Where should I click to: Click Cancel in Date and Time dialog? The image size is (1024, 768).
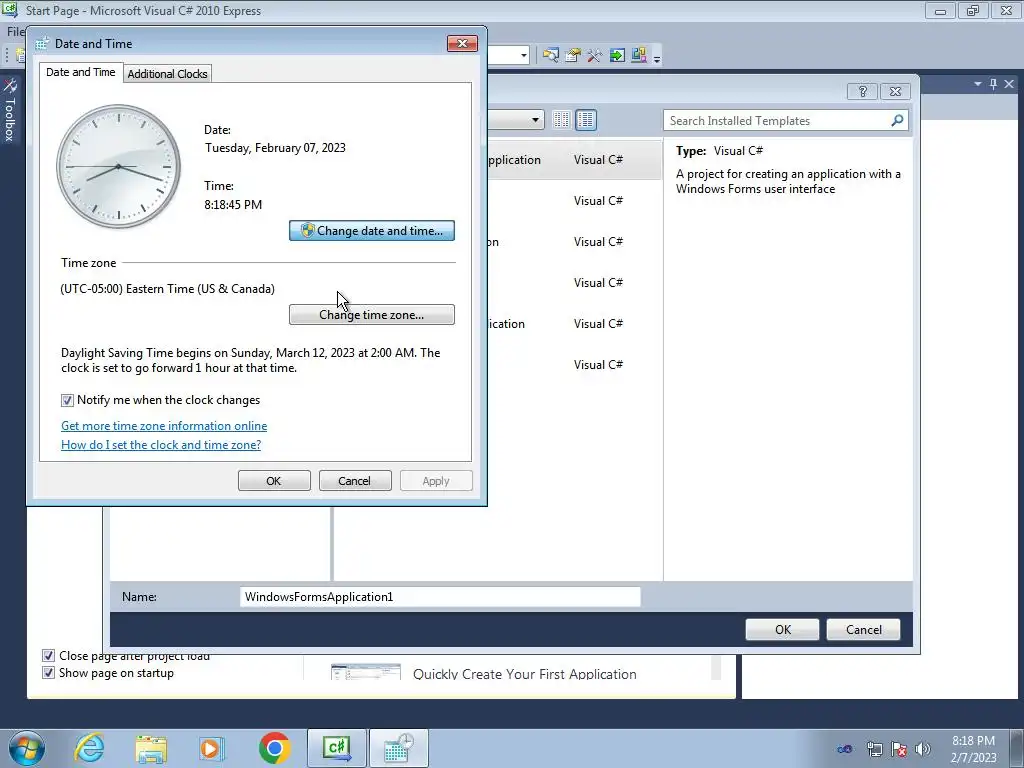355,481
